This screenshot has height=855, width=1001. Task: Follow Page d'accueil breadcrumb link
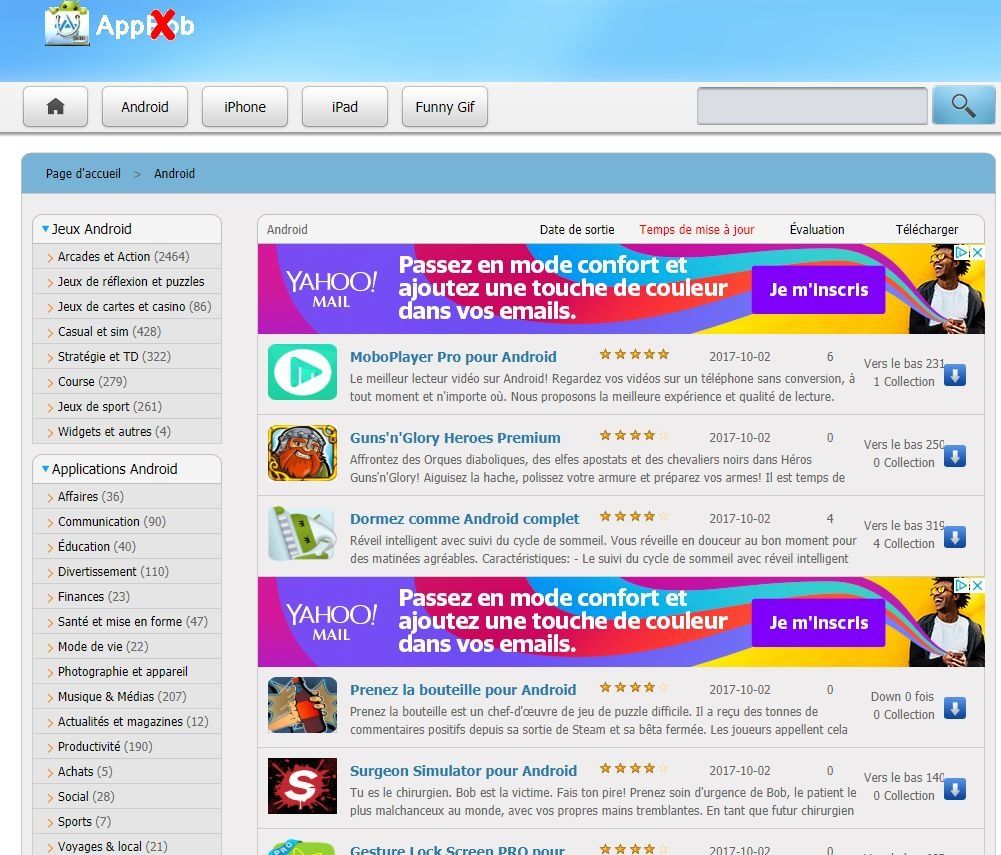point(83,174)
